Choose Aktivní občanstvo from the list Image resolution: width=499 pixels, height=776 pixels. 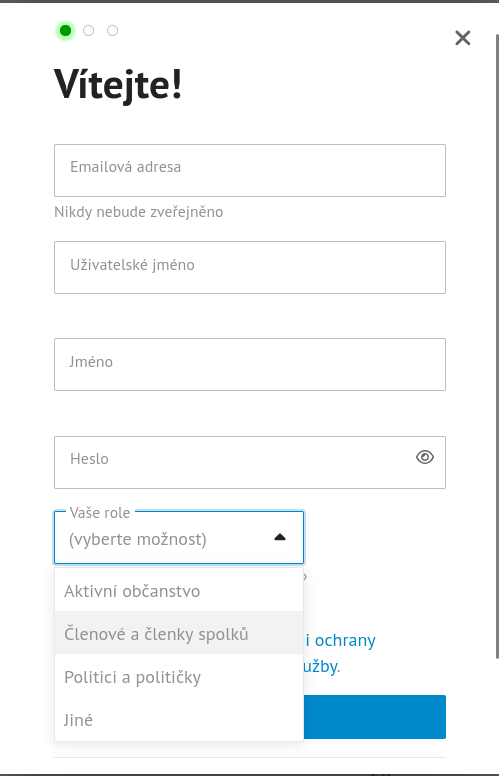(179, 590)
